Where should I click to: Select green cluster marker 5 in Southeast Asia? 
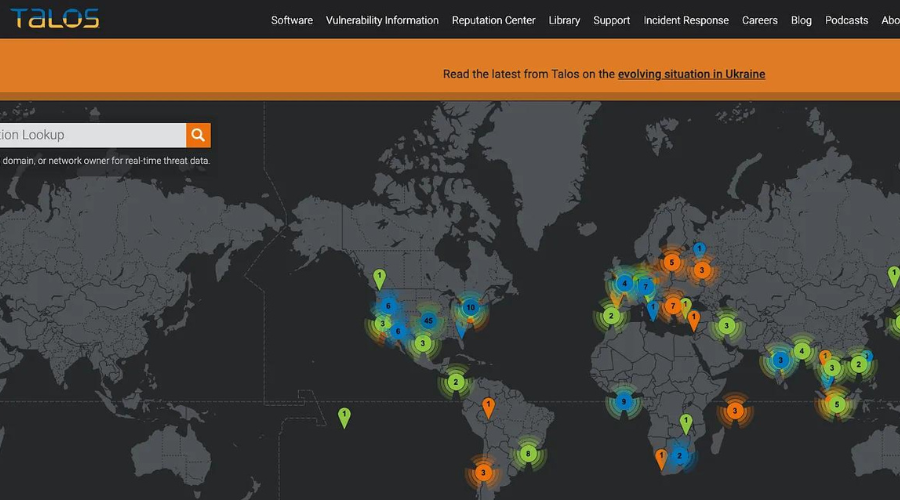[x=837, y=405]
